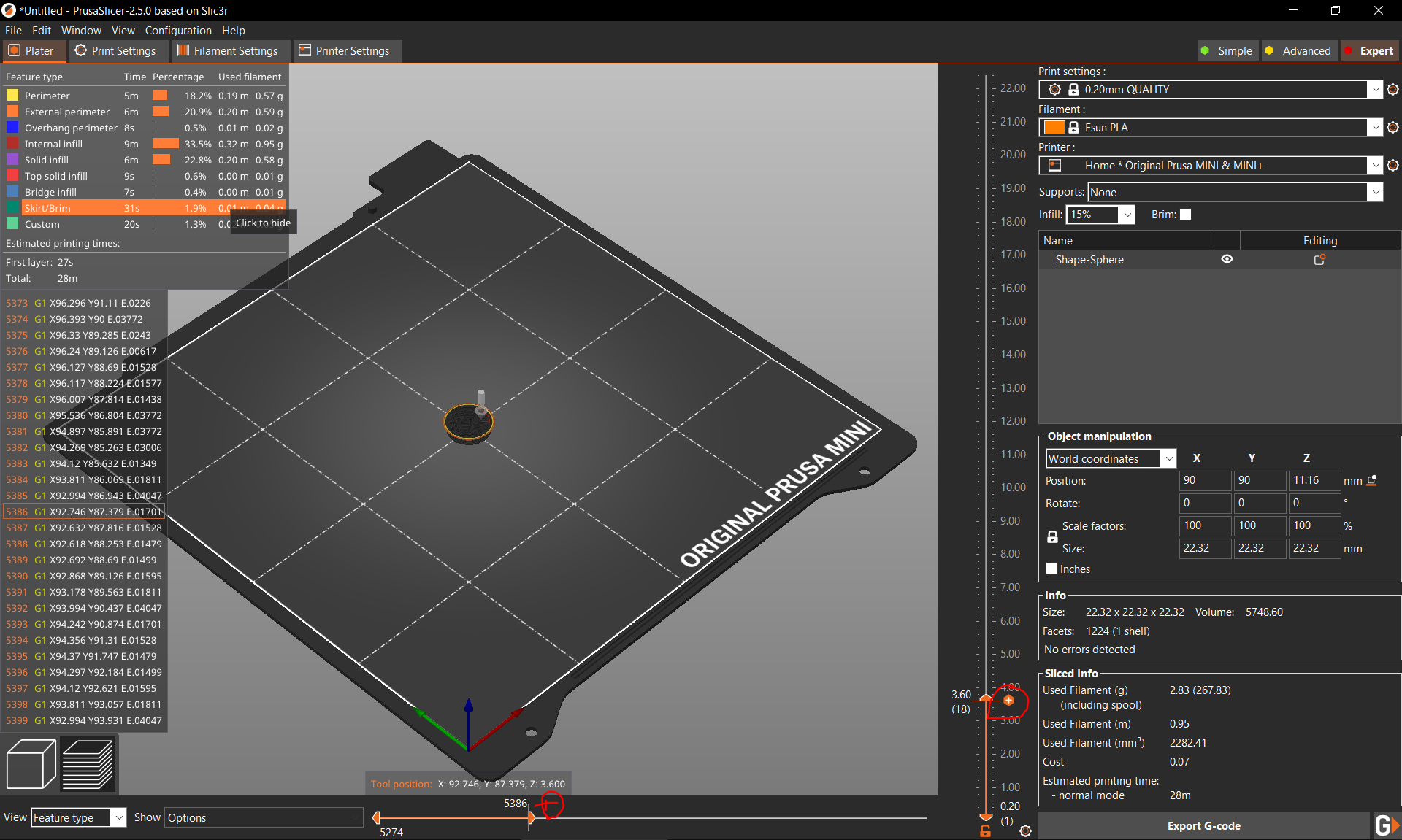The width and height of the screenshot is (1402, 840).
Task: Open the Configuration menu
Action: pos(177,30)
